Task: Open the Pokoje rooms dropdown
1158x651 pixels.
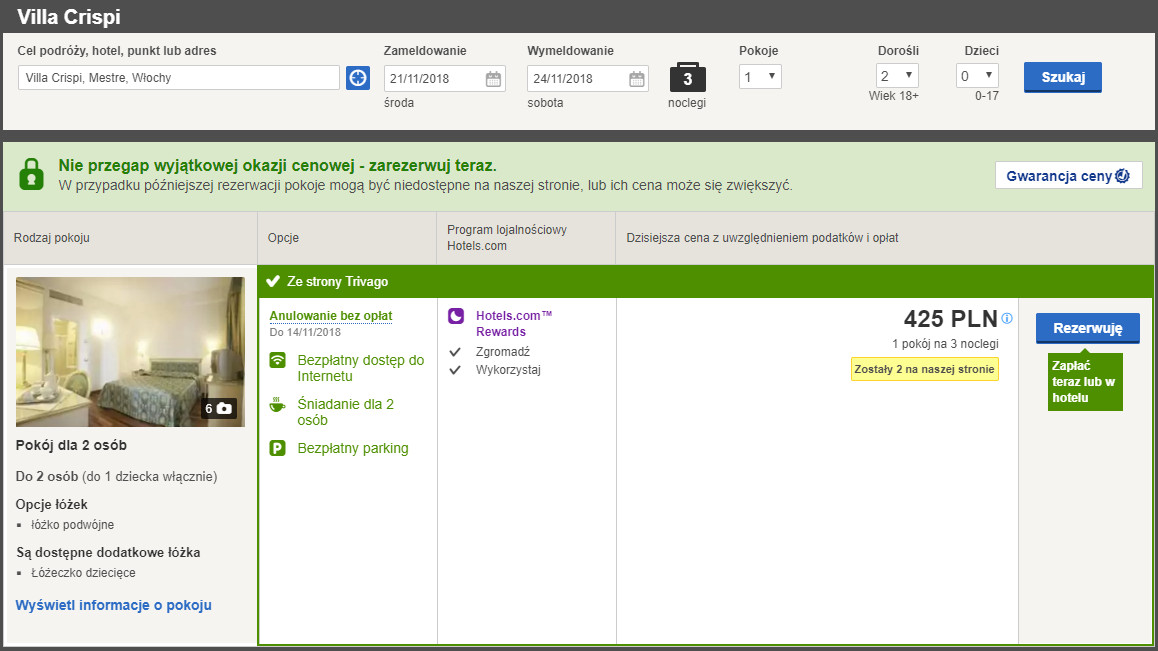Action: (760, 77)
